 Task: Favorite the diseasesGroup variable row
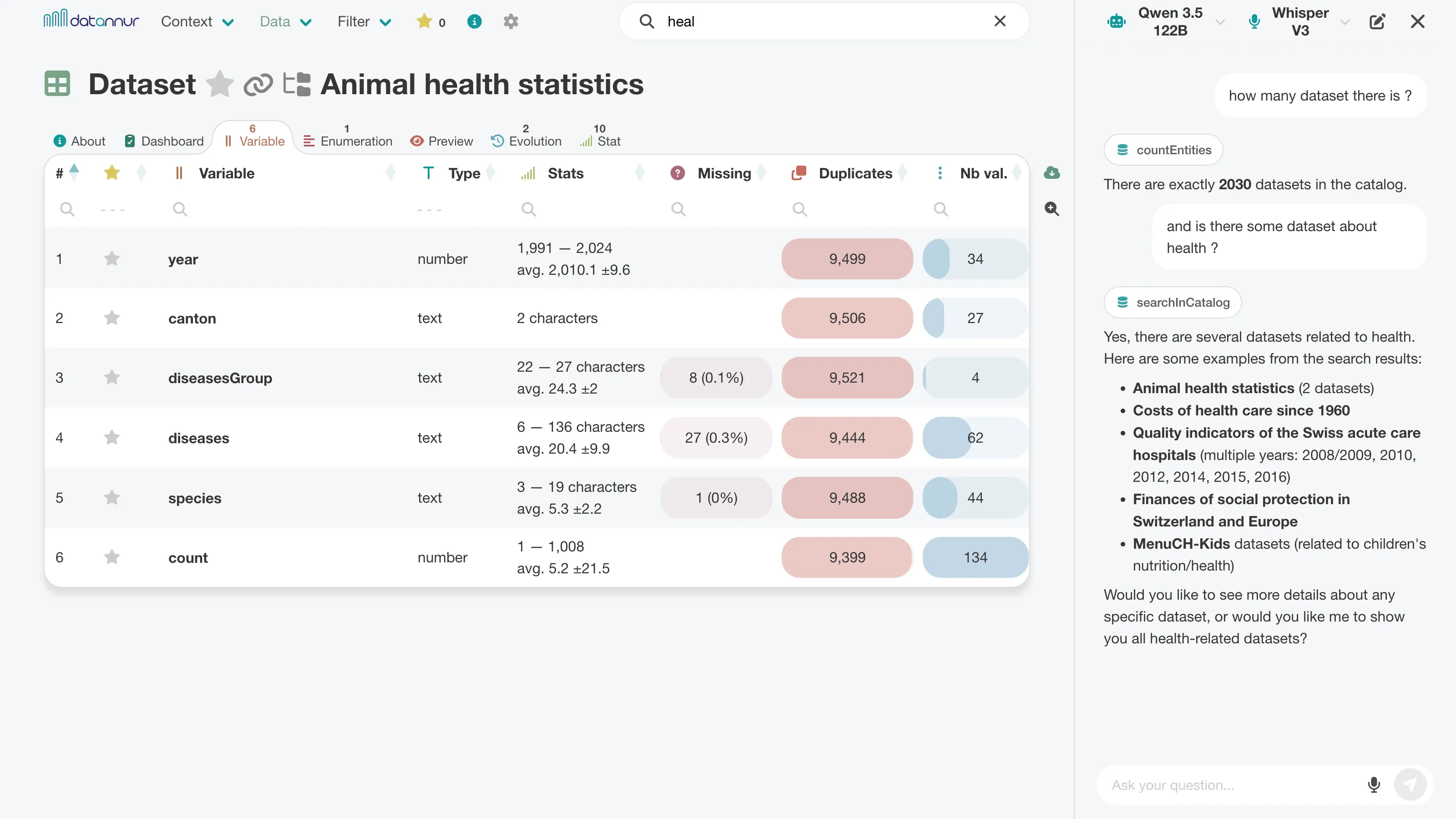(112, 378)
